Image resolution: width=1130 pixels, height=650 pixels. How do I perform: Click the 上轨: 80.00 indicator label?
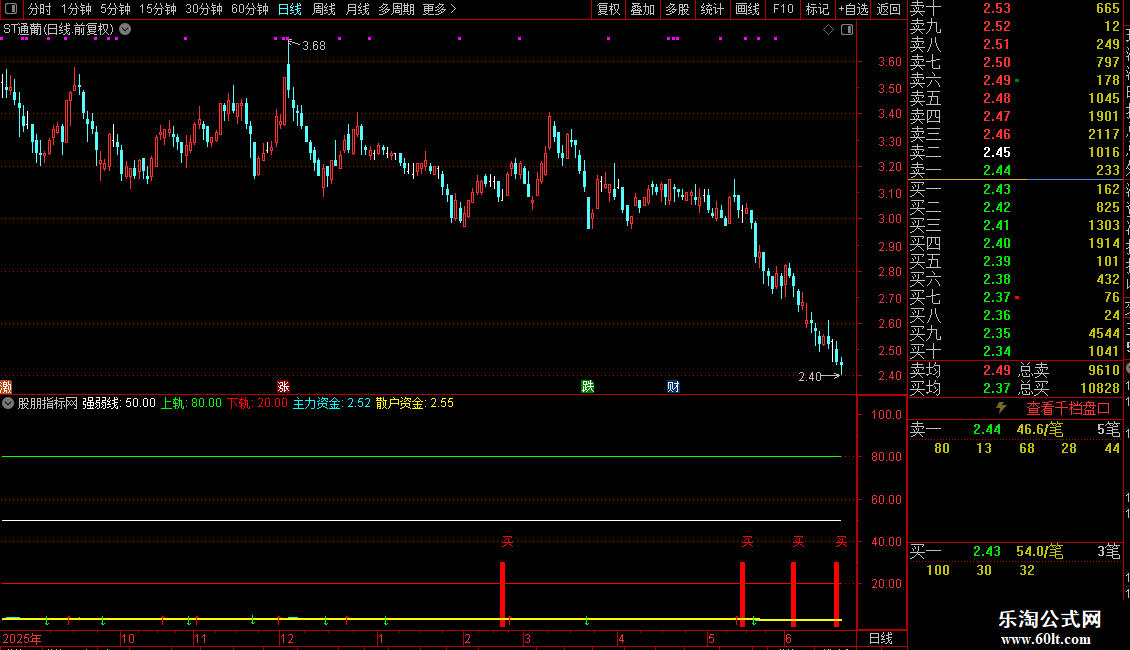[191, 404]
